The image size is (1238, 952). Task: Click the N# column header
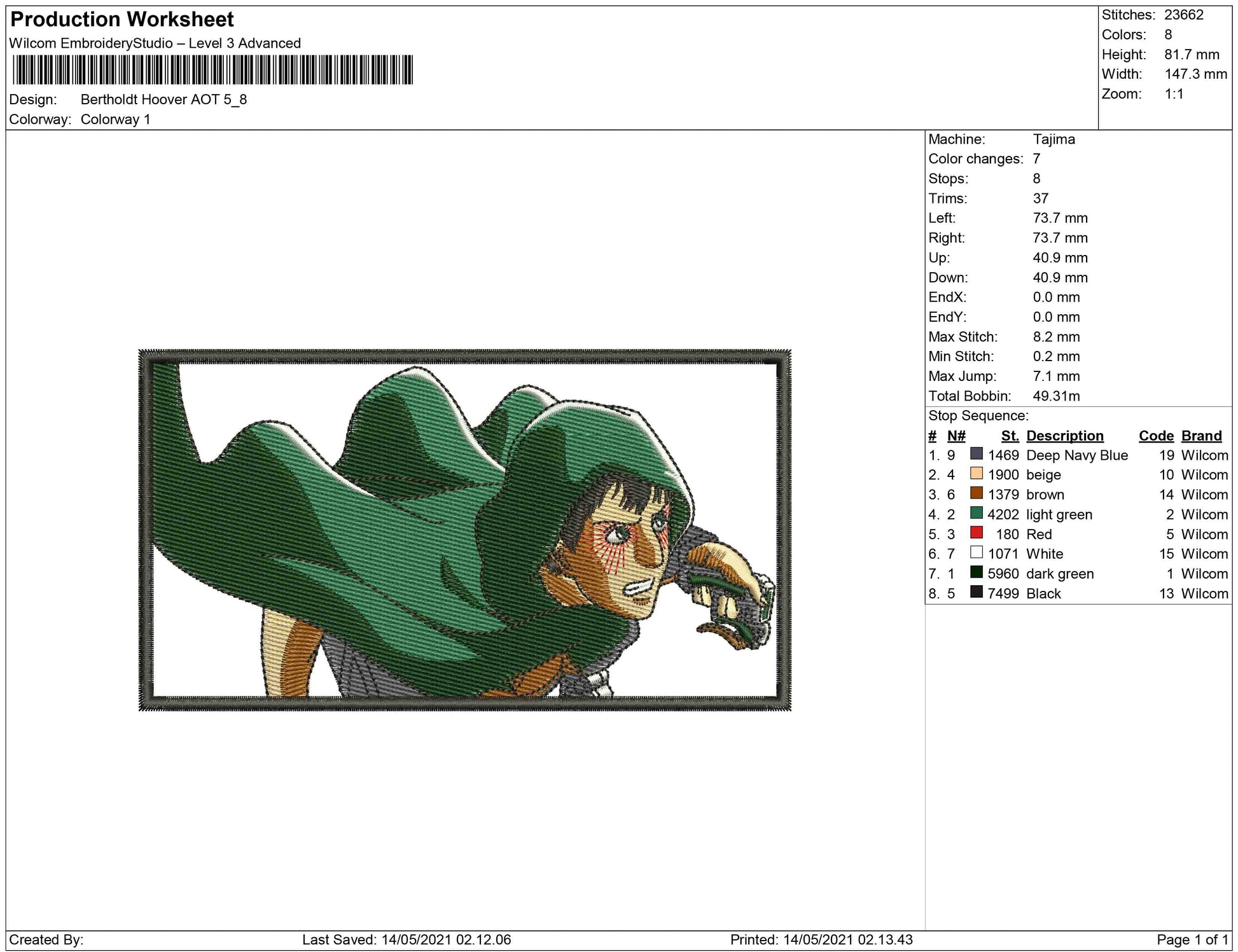[956, 436]
